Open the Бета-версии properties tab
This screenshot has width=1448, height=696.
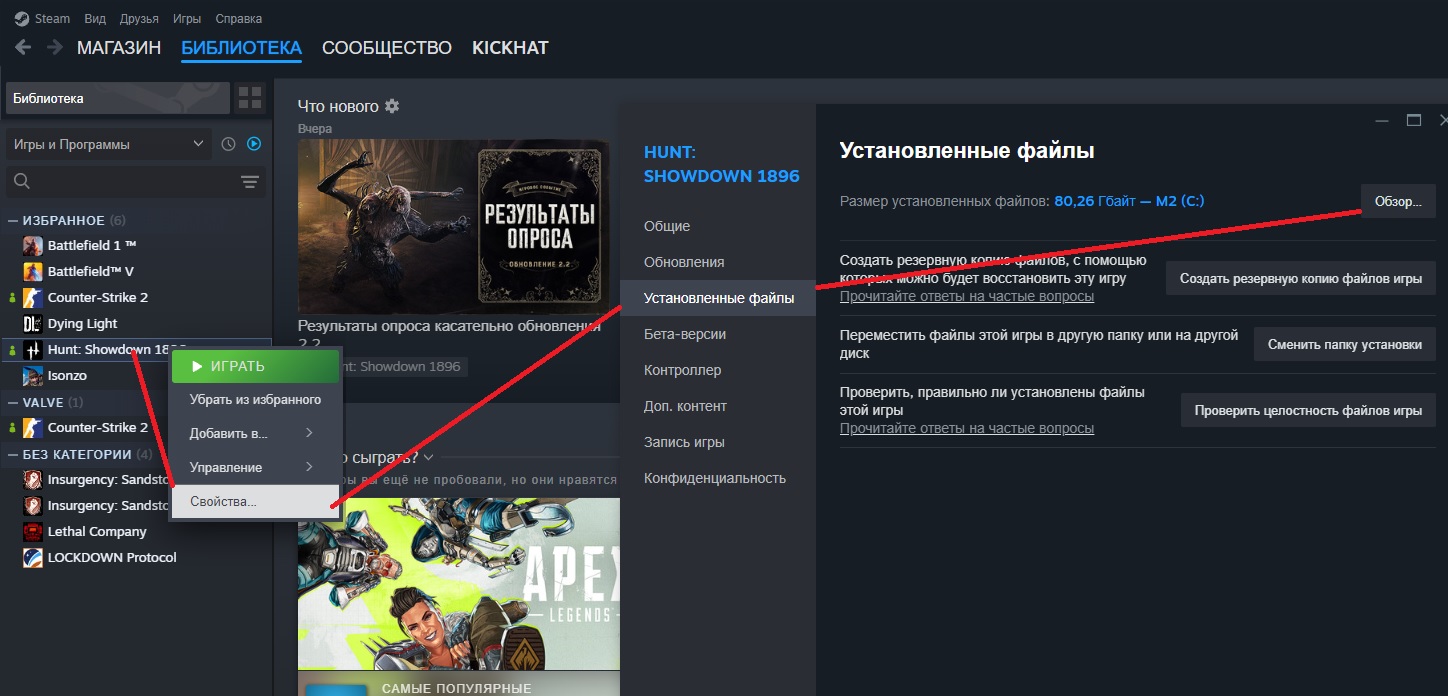(685, 334)
